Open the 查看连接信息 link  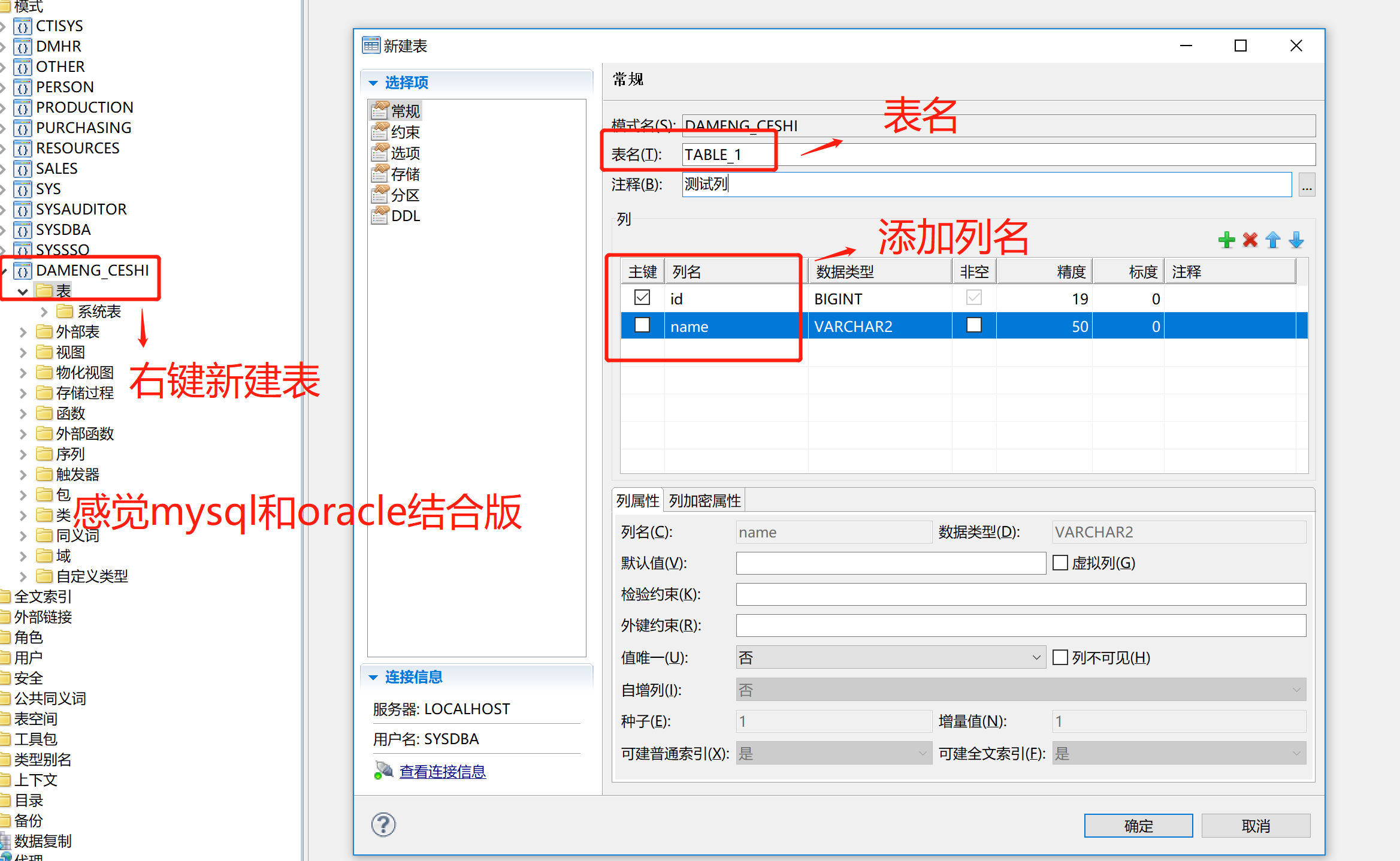click(443, 771)
